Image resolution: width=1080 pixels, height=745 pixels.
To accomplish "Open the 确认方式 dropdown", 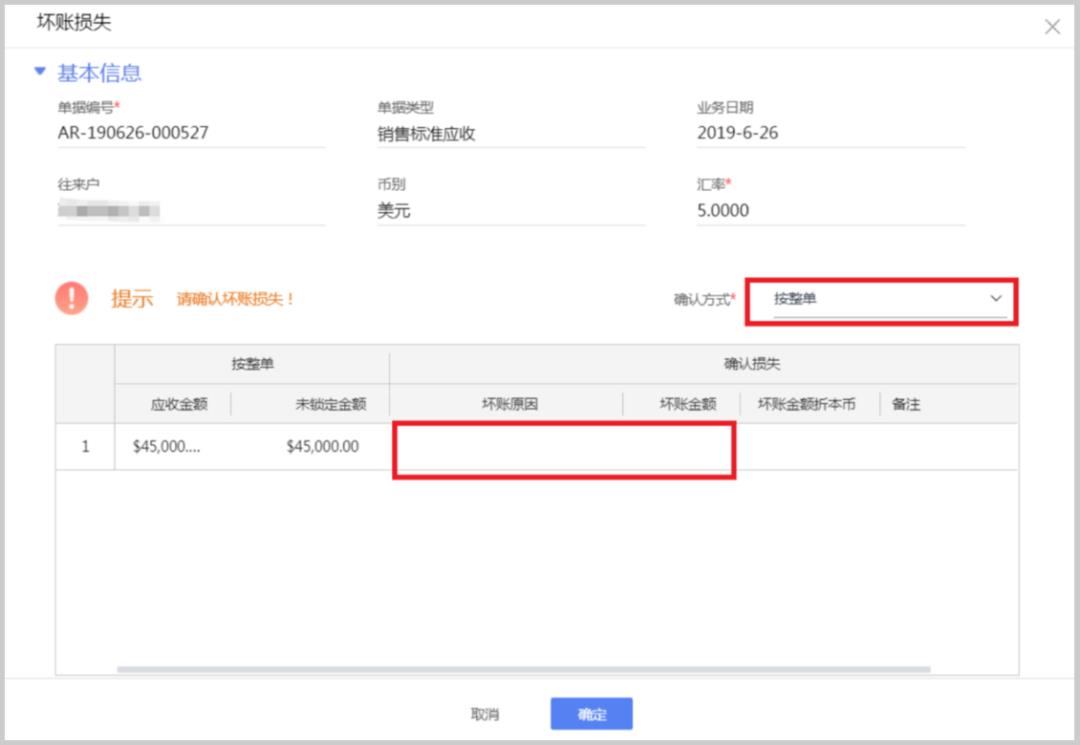I will (880, 298).
